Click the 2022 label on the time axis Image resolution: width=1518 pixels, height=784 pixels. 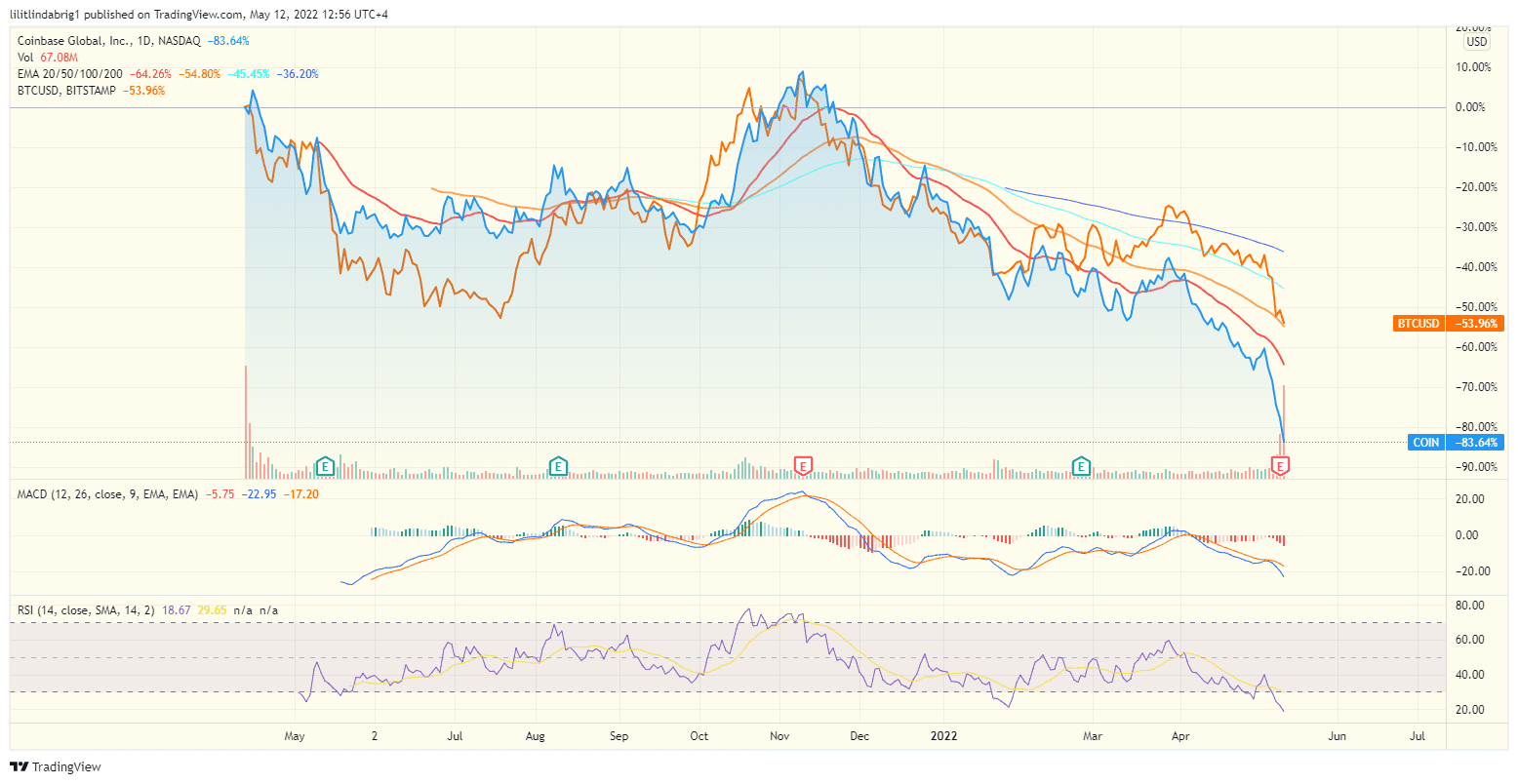tap(942, 737)
